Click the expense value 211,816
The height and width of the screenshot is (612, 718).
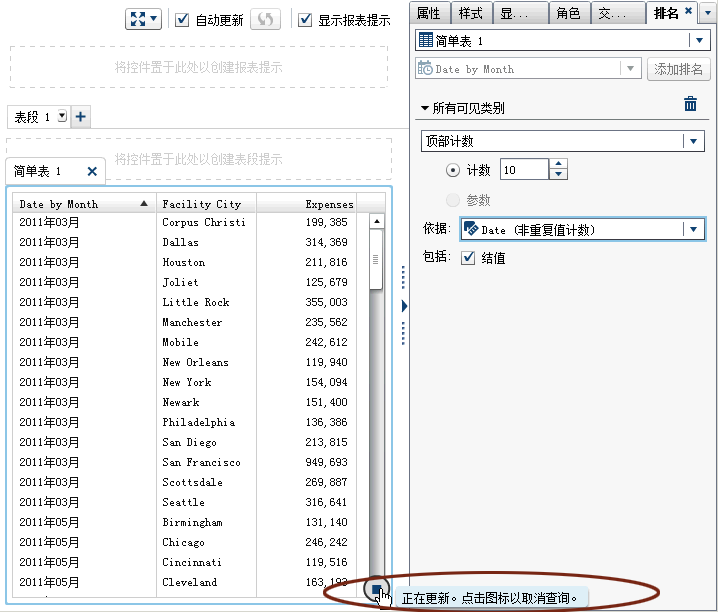tap(326, 262)
